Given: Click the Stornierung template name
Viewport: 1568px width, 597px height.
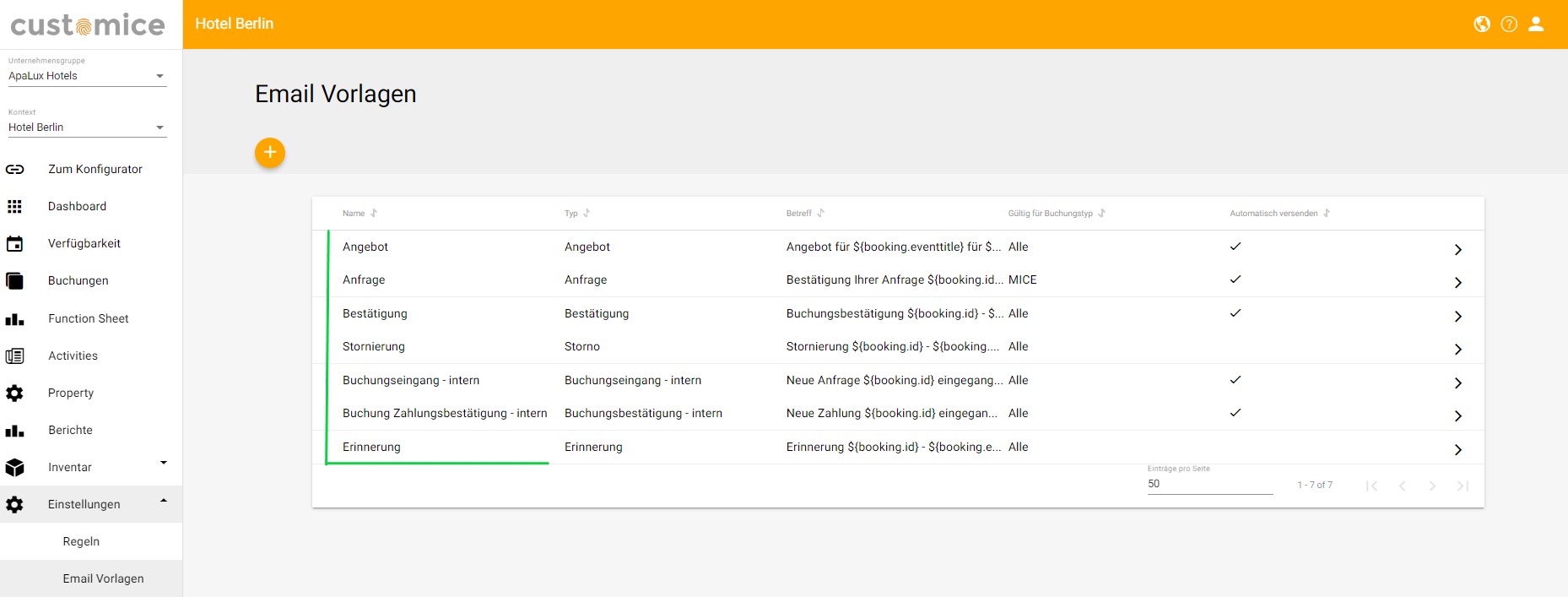Looking at the screenshot, I should tap(374, 346).
